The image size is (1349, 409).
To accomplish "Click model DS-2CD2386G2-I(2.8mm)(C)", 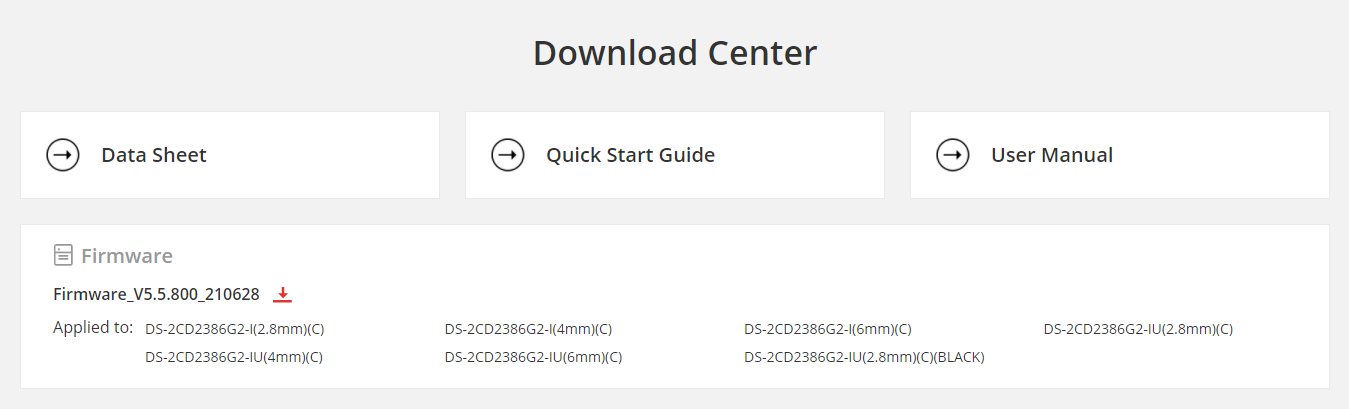I will [x=235, y=329].
